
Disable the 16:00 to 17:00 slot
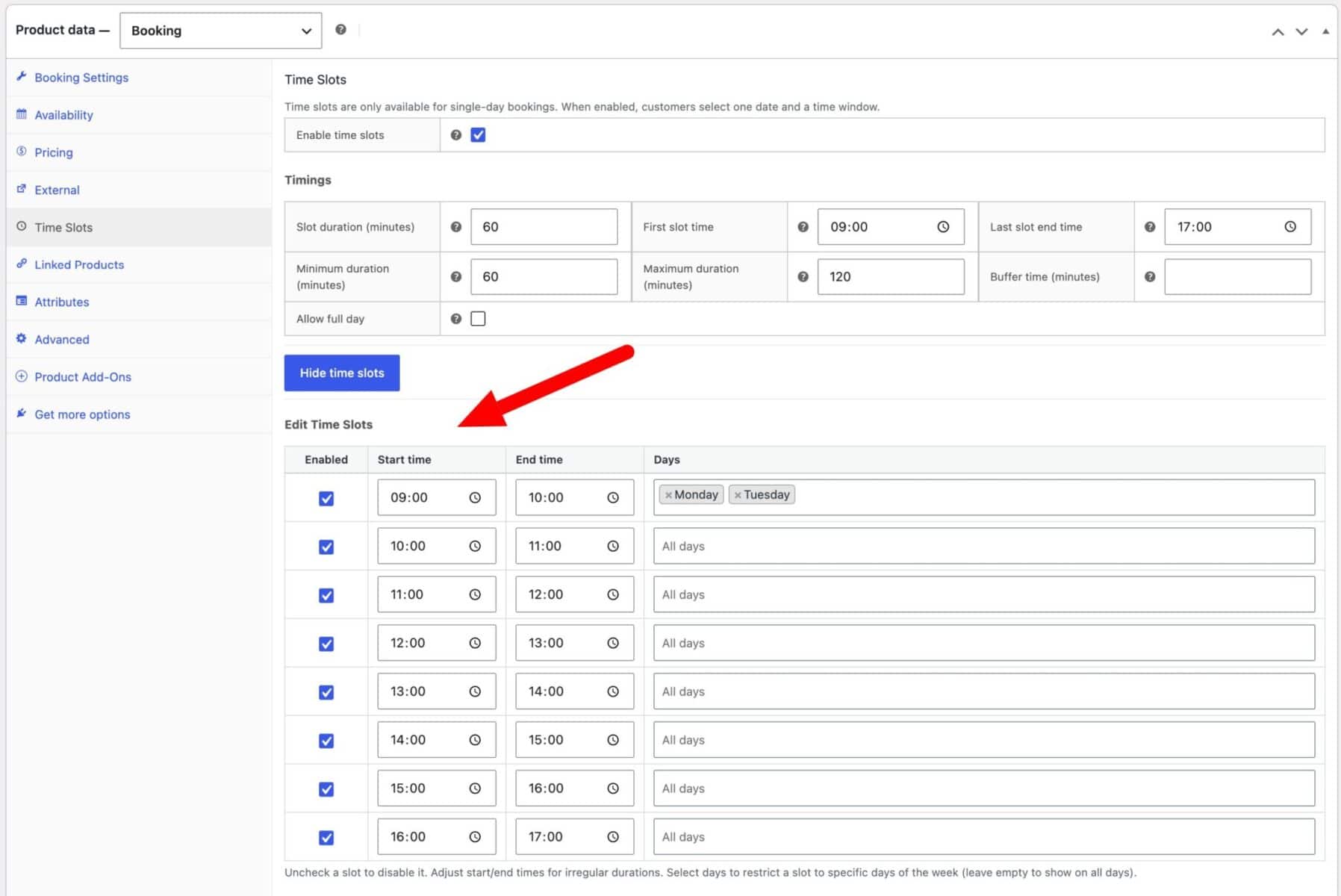click(x=326, y=839)
